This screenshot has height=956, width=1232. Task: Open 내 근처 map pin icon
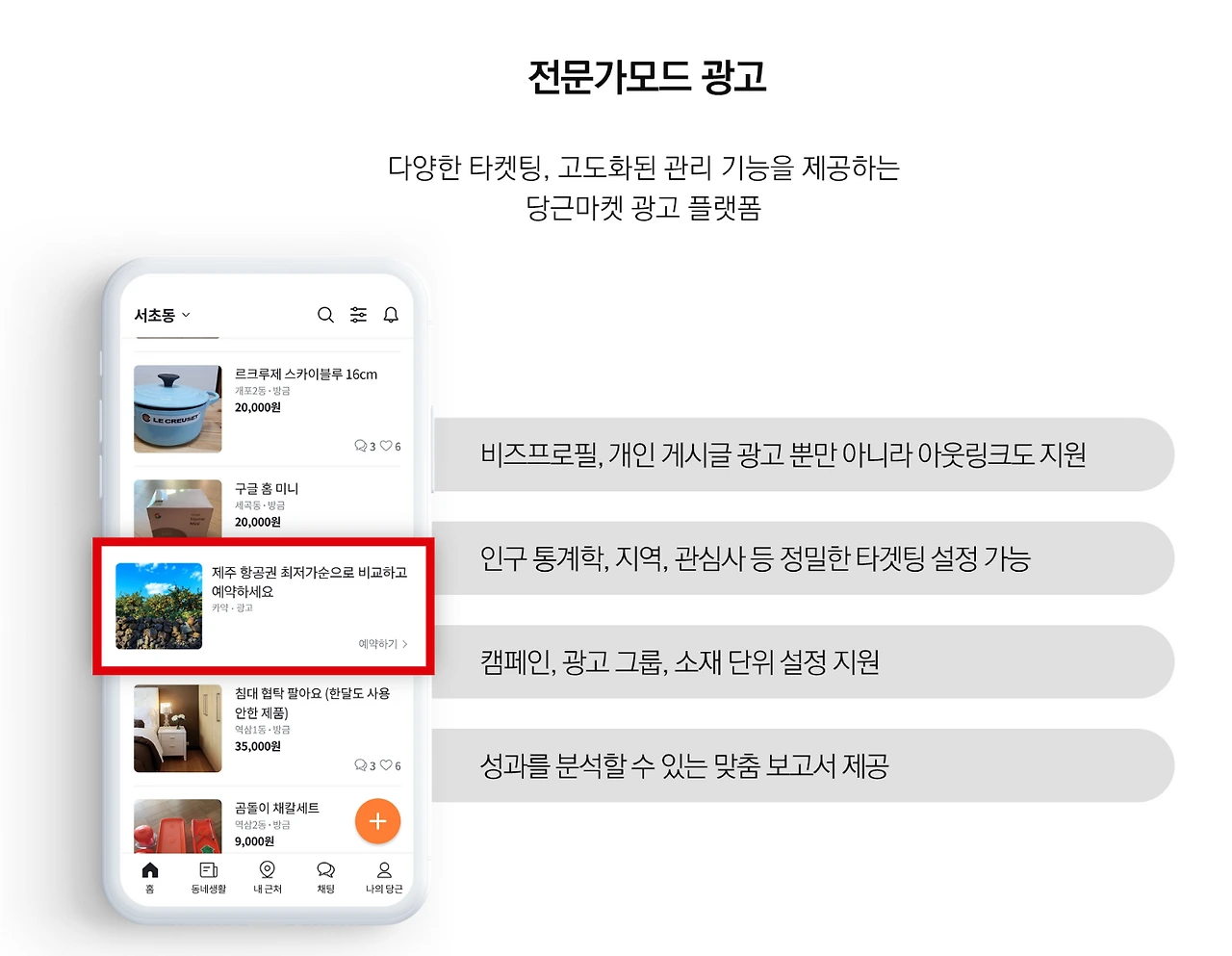(267, 869)
